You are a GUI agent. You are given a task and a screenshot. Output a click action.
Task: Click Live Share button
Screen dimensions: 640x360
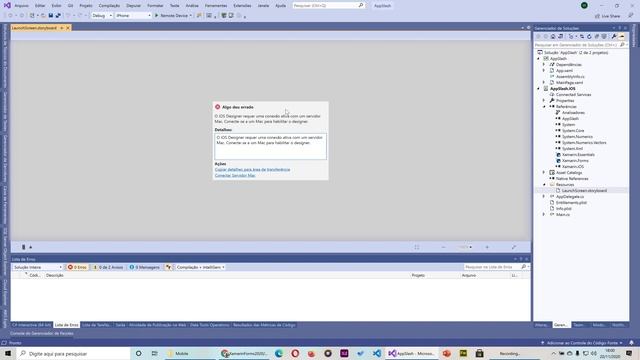pyautogui.click(x=608, y=16)
